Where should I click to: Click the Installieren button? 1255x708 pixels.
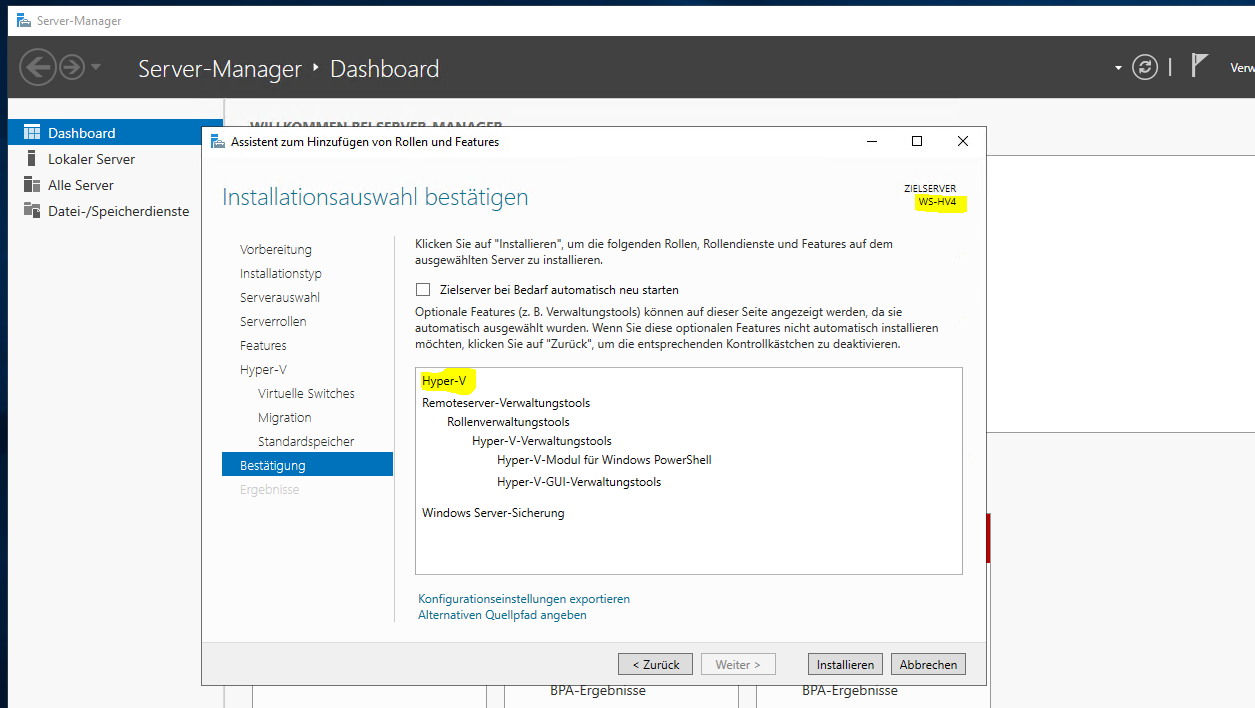[845, 664]
